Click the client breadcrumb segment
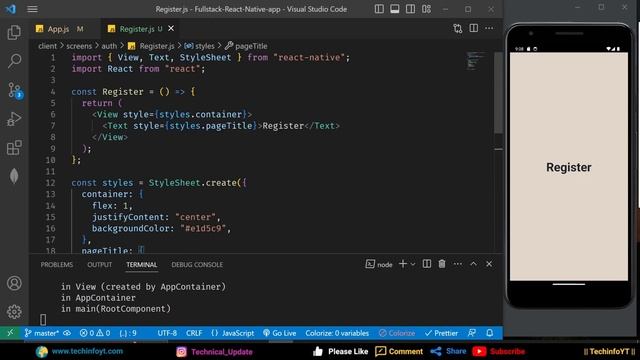The width and height of the screenshot is (640, 360). click(x=47, y=46)
